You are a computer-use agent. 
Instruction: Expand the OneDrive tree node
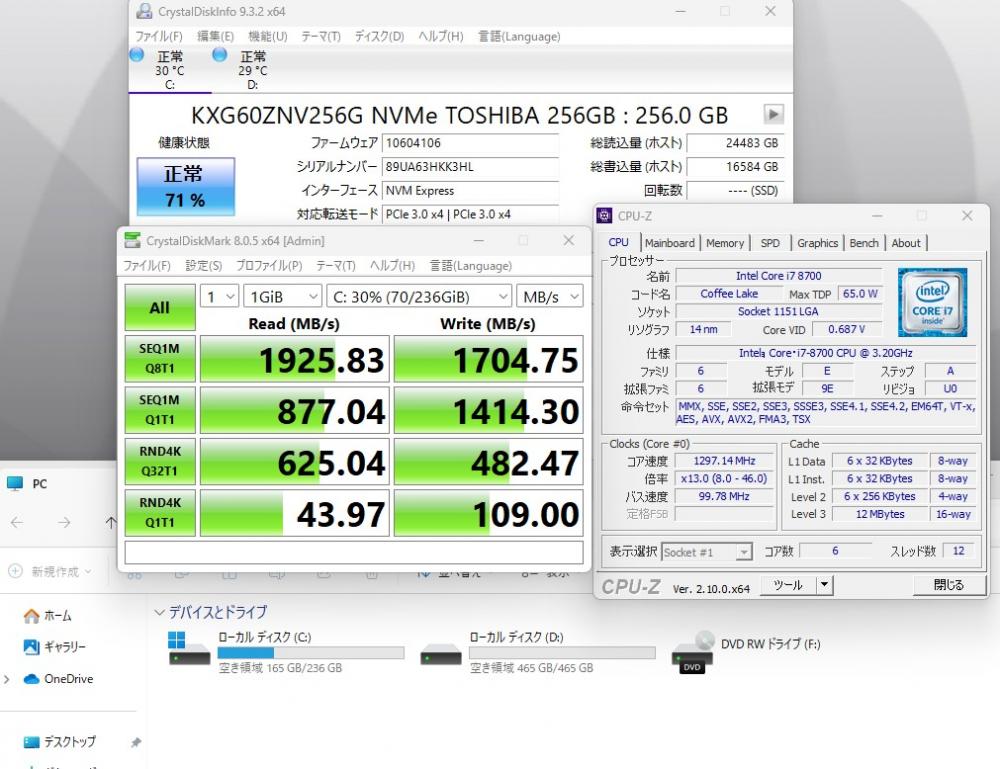point(7,679)
